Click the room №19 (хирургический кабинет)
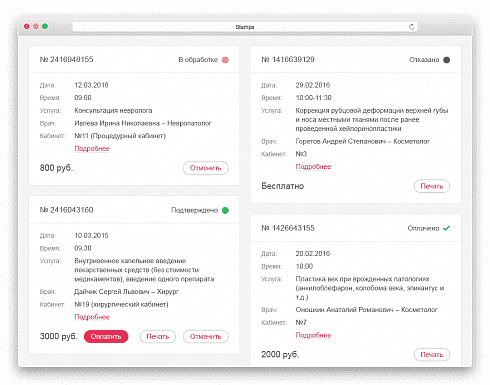This screenshot has width=490, height=385. 121,304
